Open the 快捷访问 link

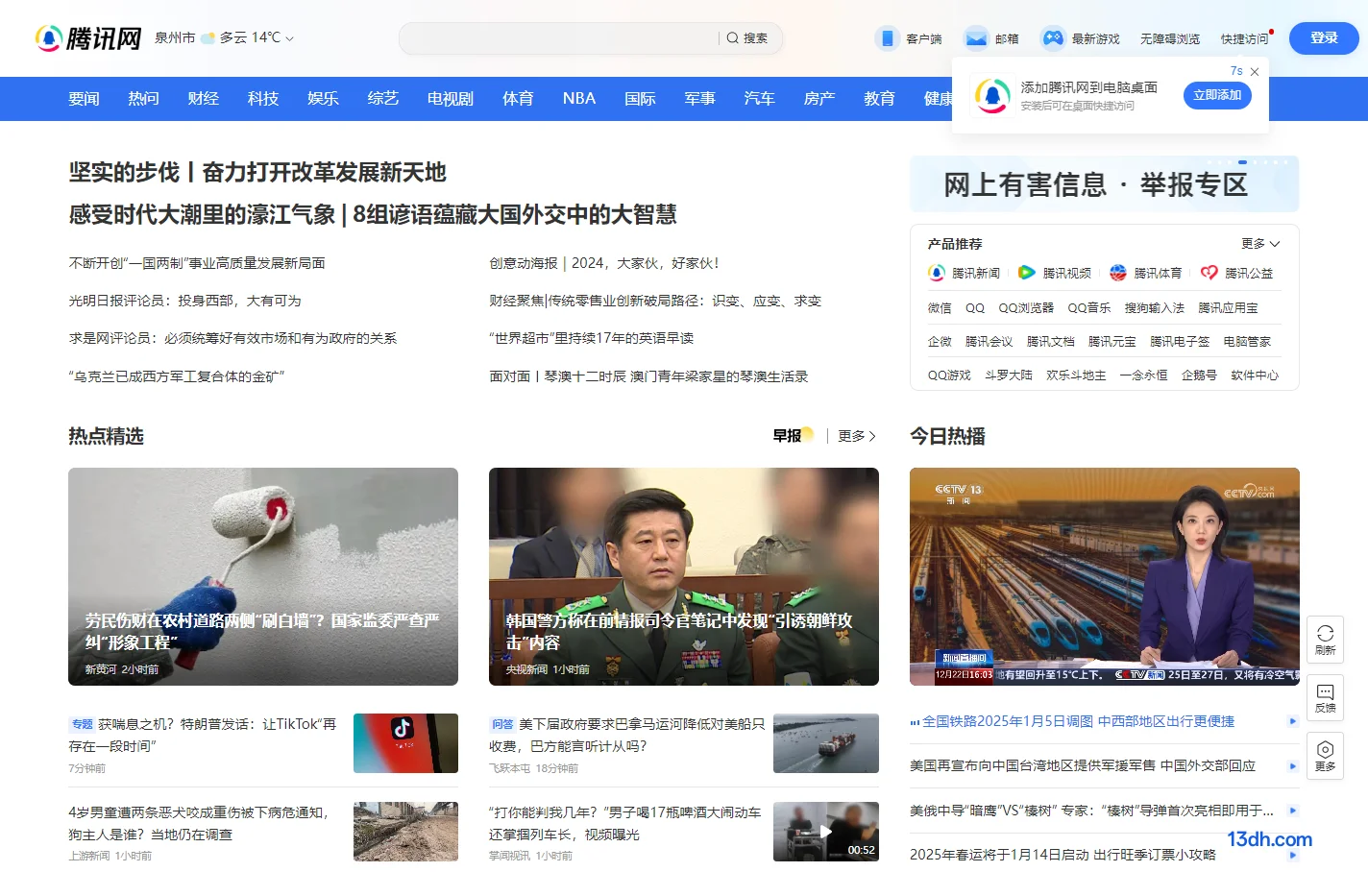coord(1244,39)
